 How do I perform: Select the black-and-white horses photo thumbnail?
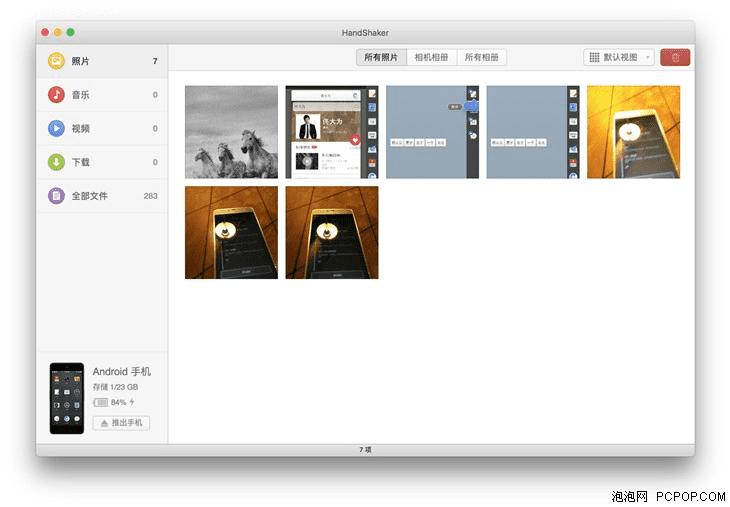(231, 132)
